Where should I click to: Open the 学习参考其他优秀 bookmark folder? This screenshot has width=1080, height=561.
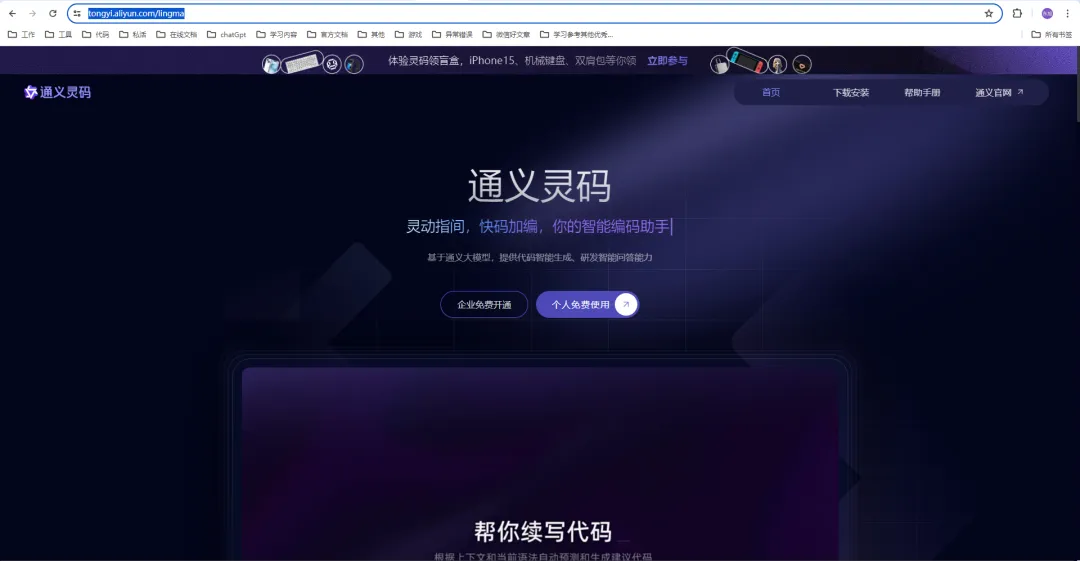click(577, 34)
